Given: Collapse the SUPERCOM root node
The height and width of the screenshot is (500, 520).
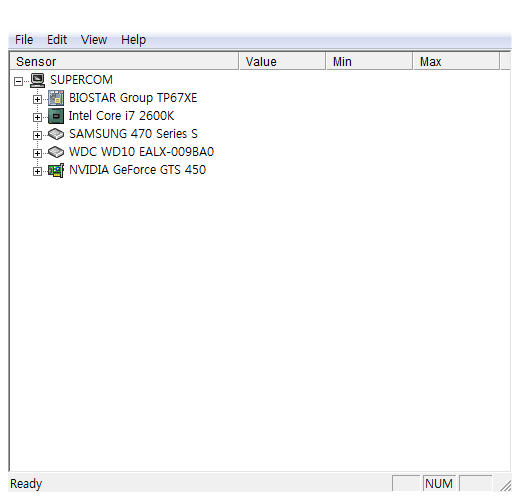Looking at the screenshot, I should [19, 81].
